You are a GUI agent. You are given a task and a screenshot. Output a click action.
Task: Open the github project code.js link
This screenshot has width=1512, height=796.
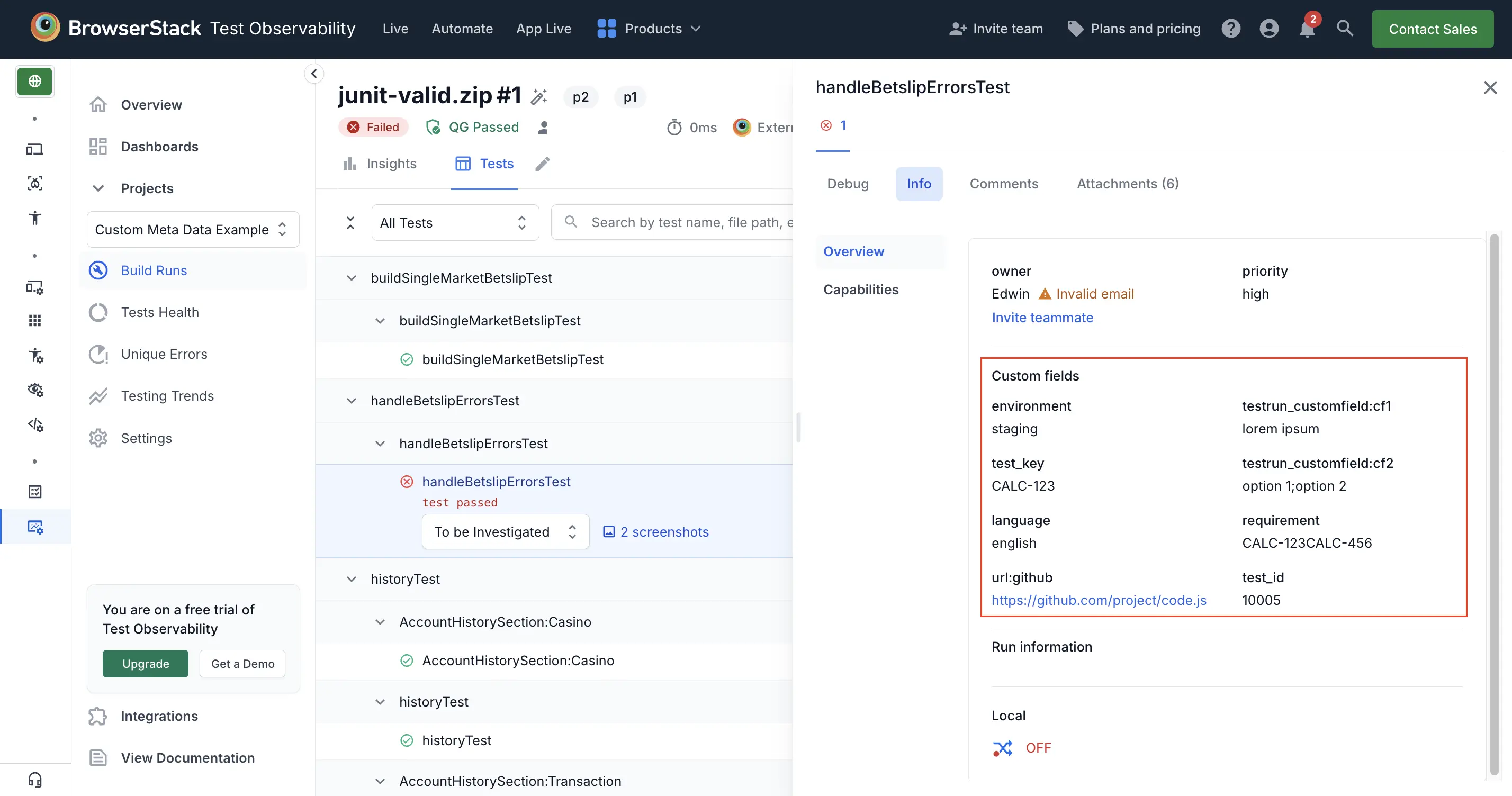[x=1099, y=600]
